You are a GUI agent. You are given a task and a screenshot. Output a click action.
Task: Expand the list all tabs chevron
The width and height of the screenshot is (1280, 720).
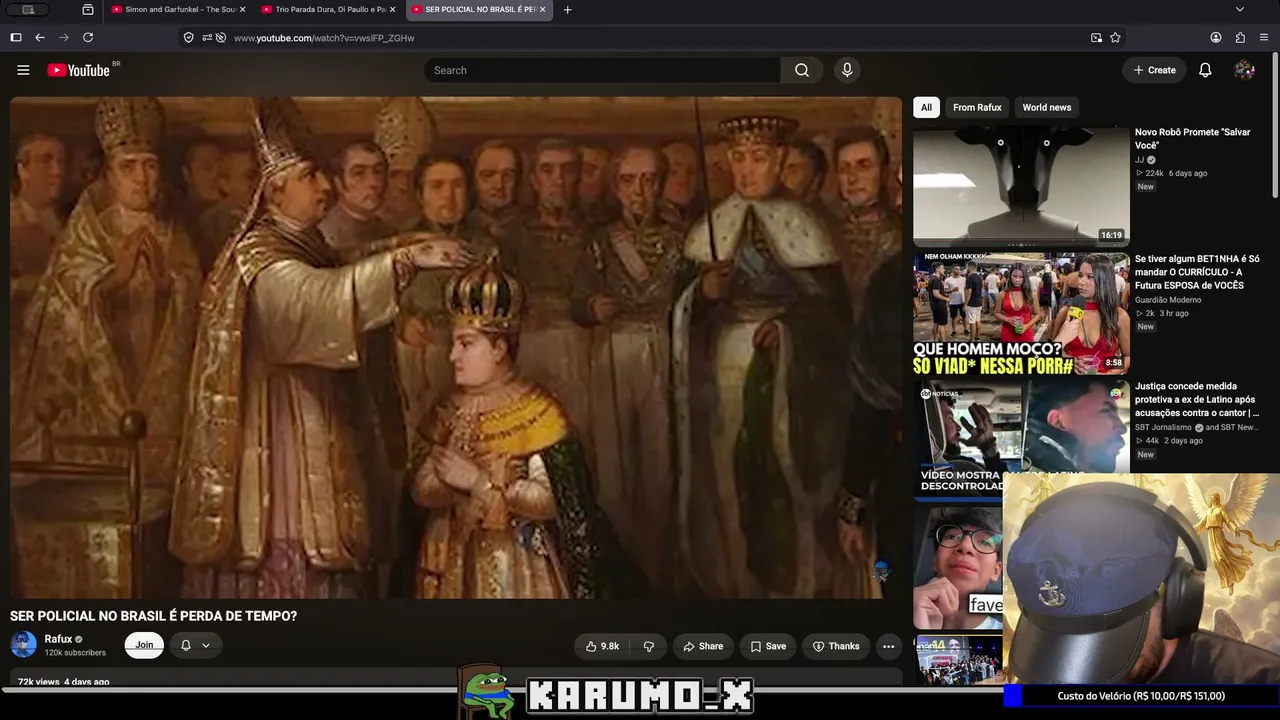[1240, 10]
